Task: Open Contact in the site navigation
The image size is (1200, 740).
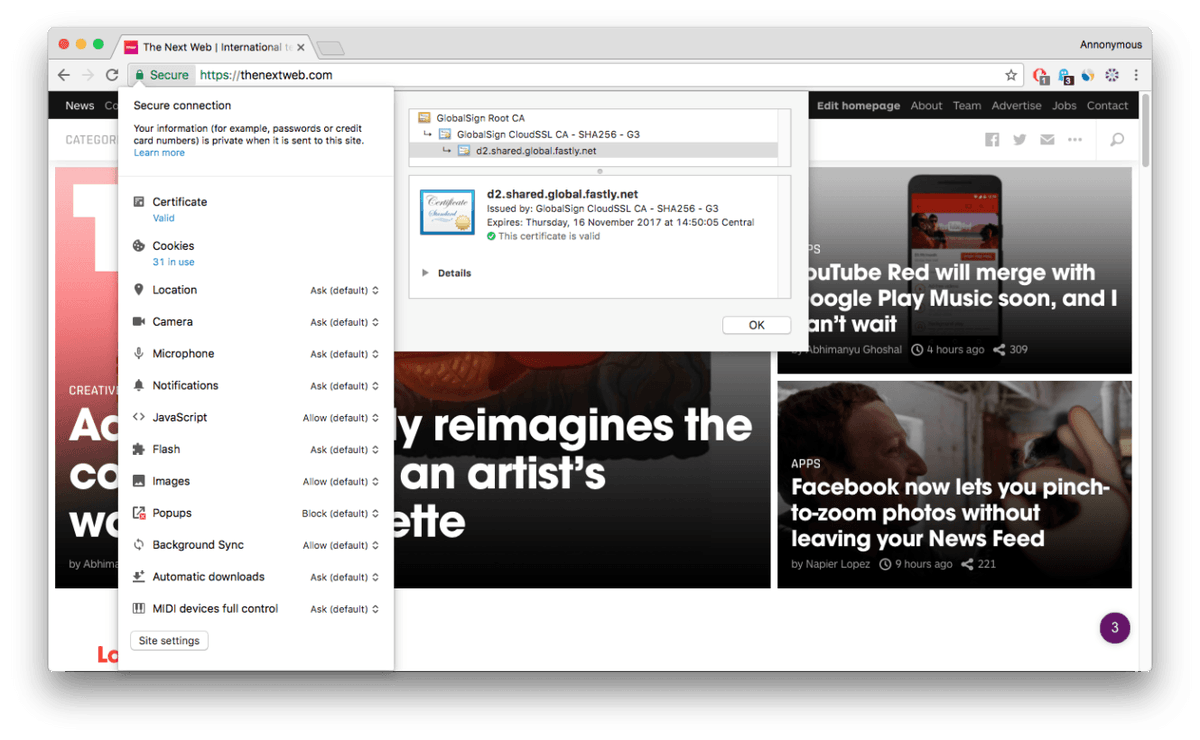Action: click(x=1107, y=106)
